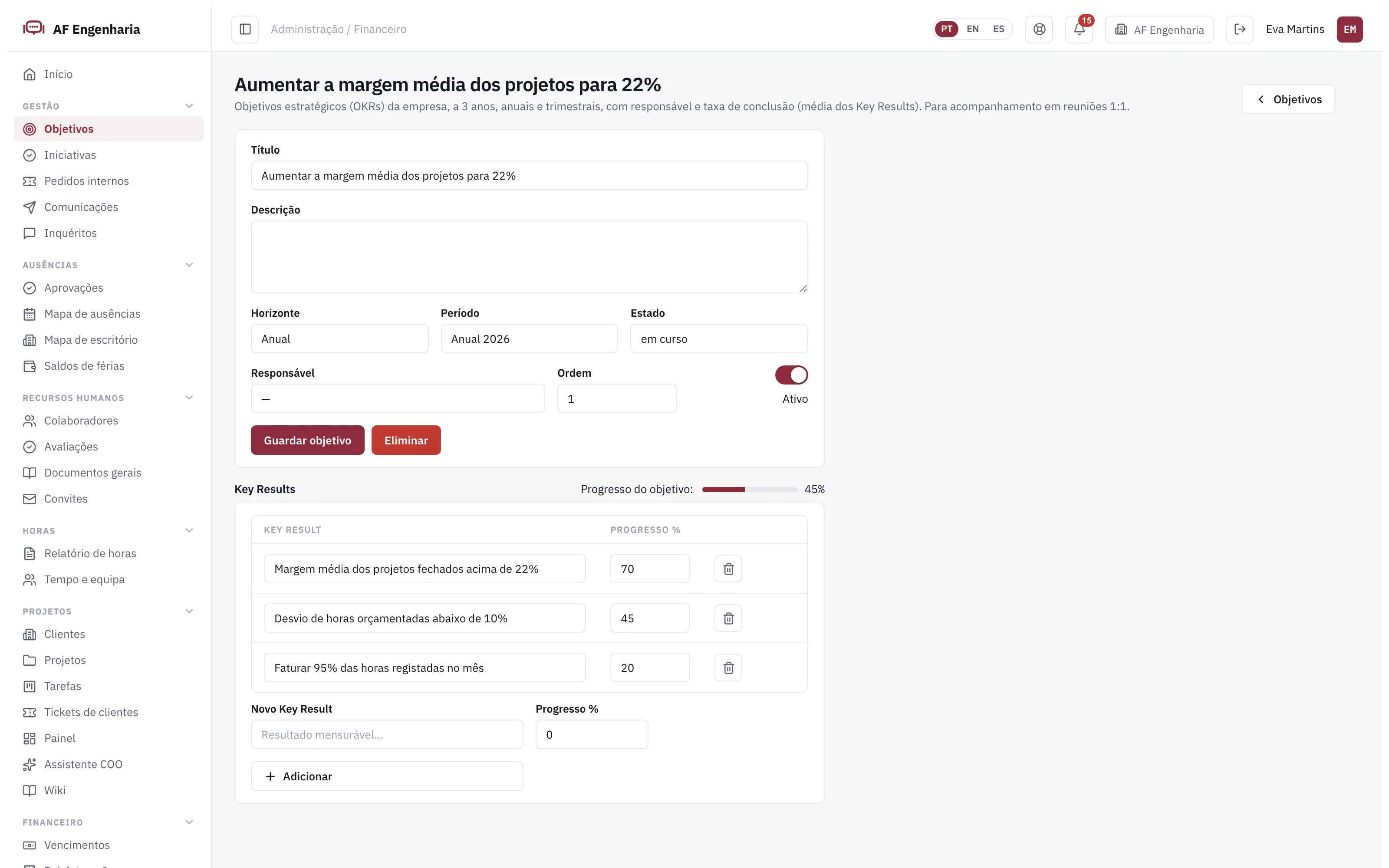Open Mapa de escritório menu item

tap(109, 340)
